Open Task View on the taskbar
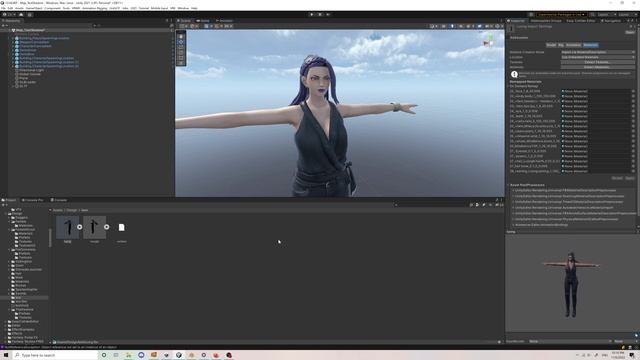640x360 pixels. click(x=116, y=355)
